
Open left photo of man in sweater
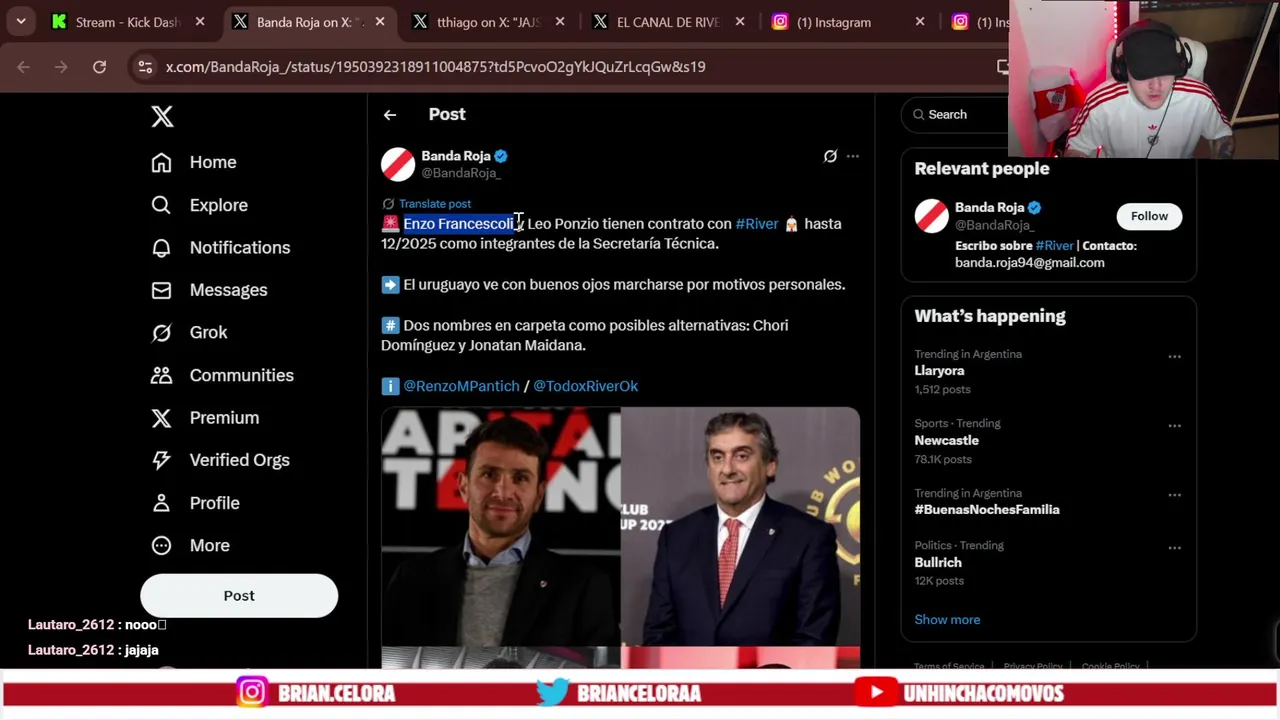click(x=500, y=526)
